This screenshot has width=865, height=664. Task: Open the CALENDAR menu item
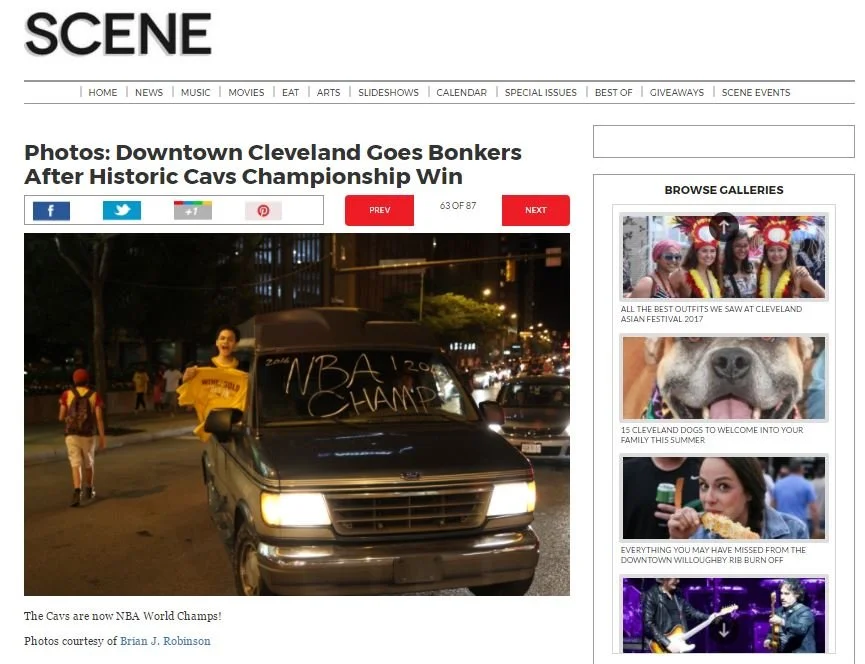(x=462, y=93)
